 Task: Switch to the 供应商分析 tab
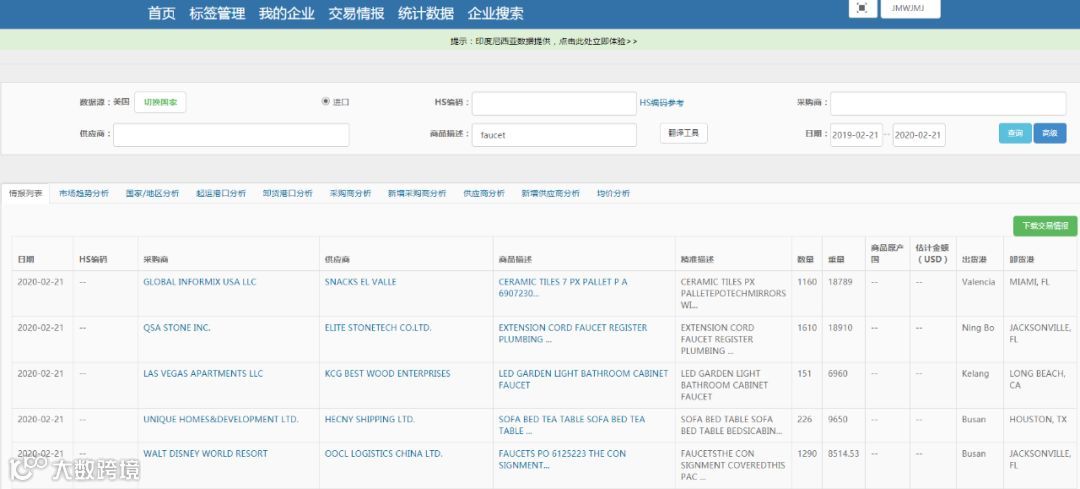click(x=484, y=194)
